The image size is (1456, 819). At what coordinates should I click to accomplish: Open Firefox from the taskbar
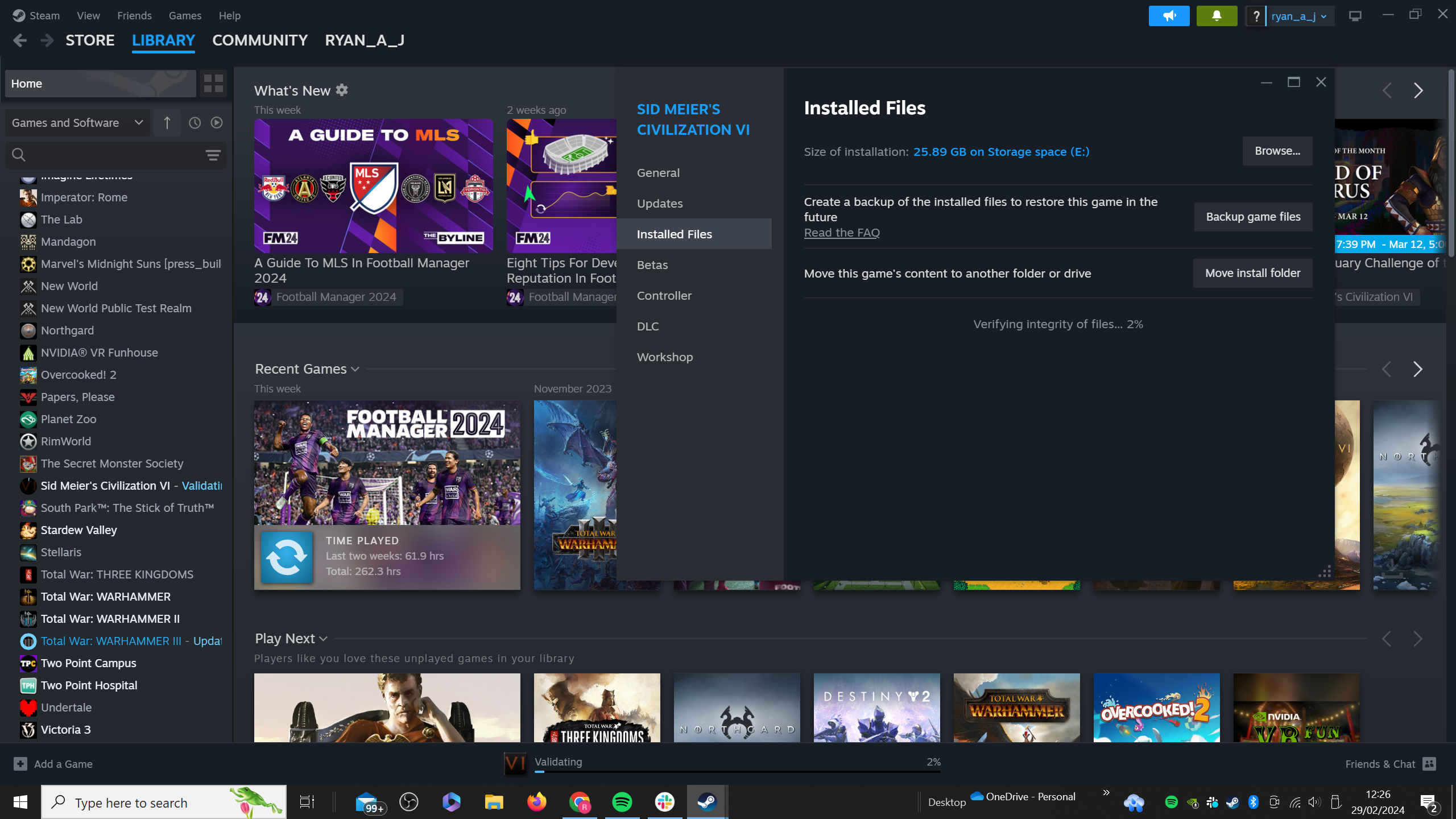537,802
